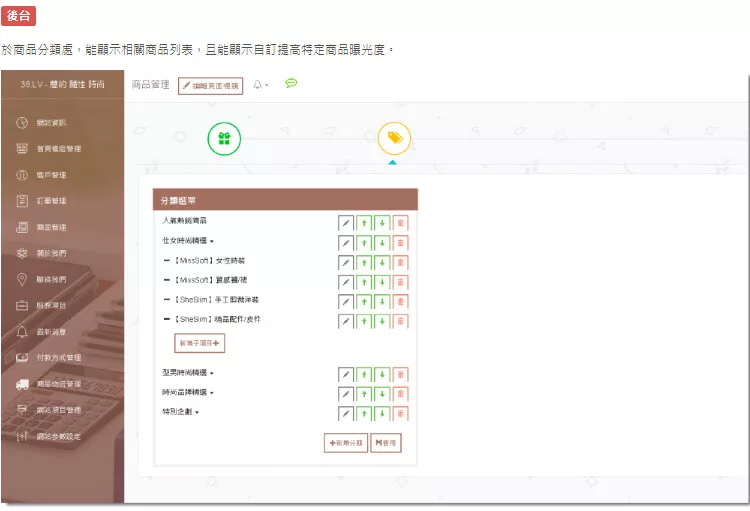Click the 新增分類 button
Image resolution: width=750 pixels, height=511 pixels.
click(346, 442)
